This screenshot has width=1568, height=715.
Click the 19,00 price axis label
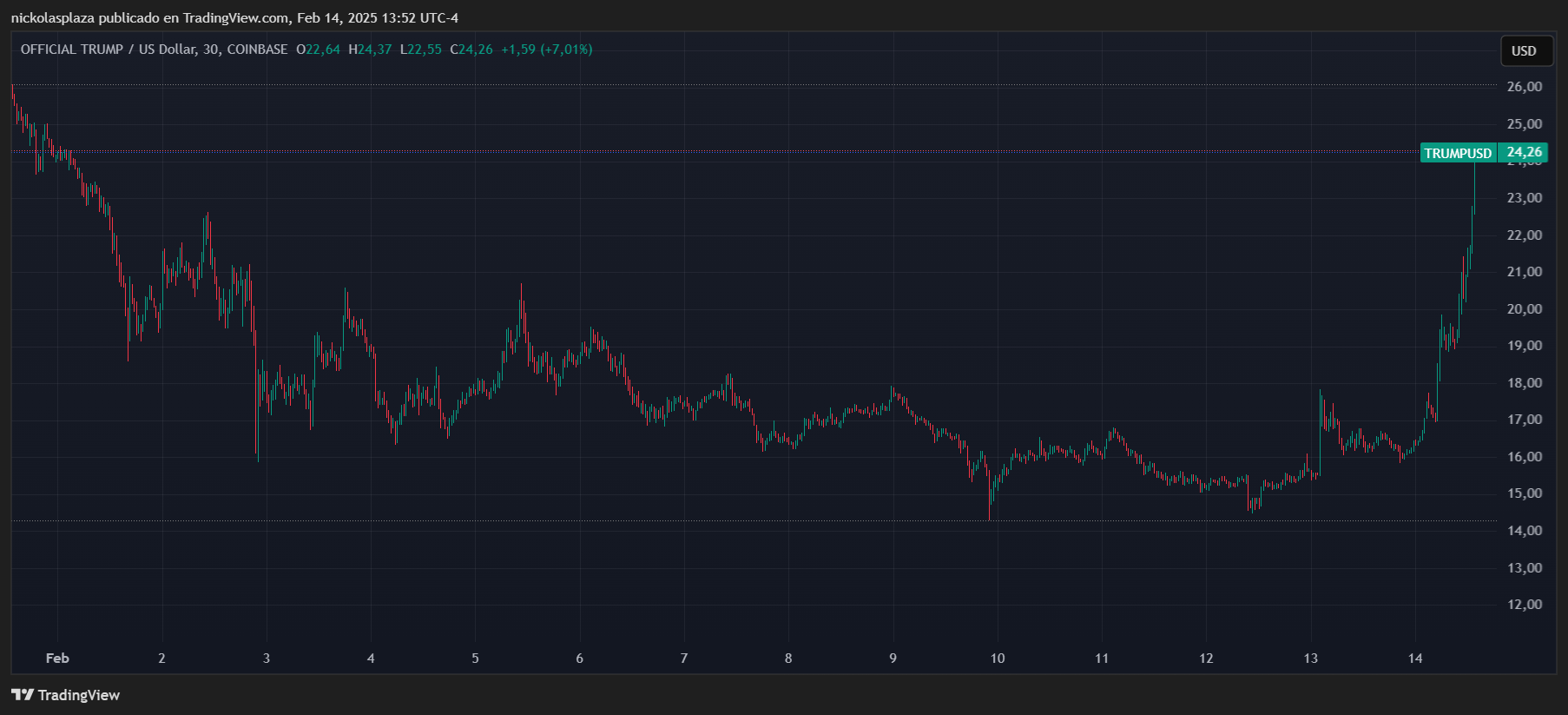coord(1525,346)
